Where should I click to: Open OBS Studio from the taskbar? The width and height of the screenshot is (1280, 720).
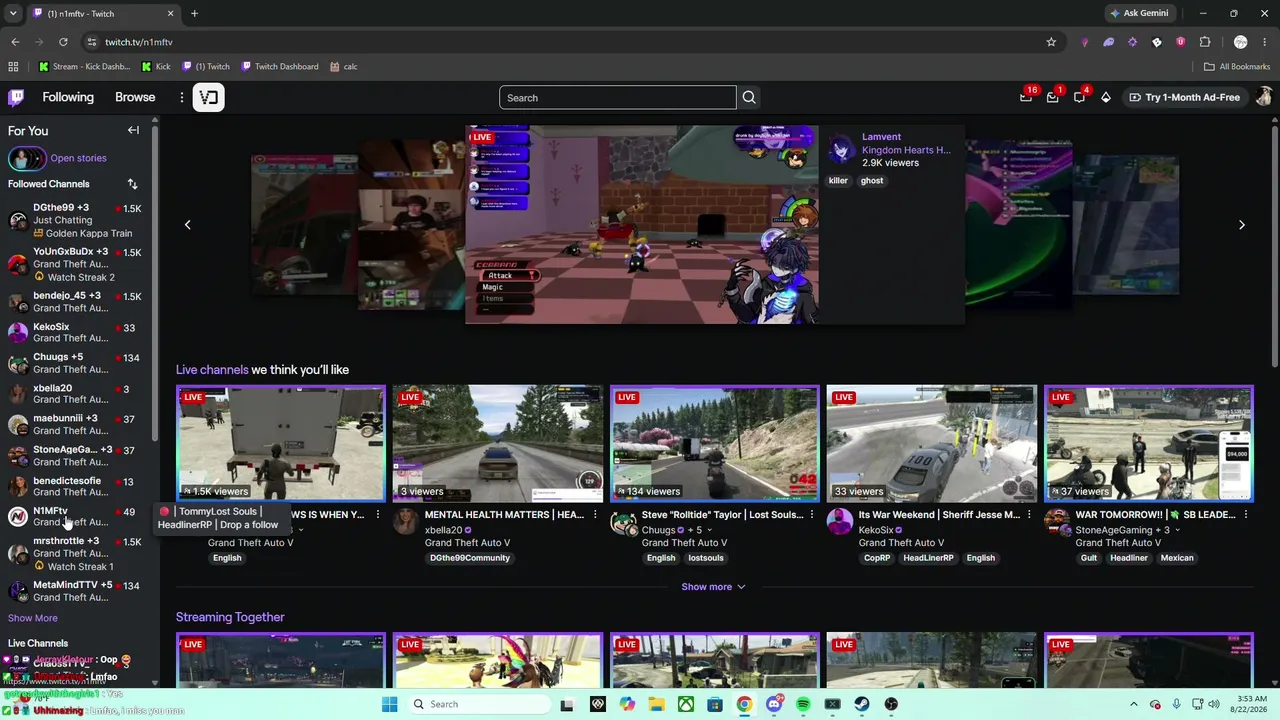(891, 704)
